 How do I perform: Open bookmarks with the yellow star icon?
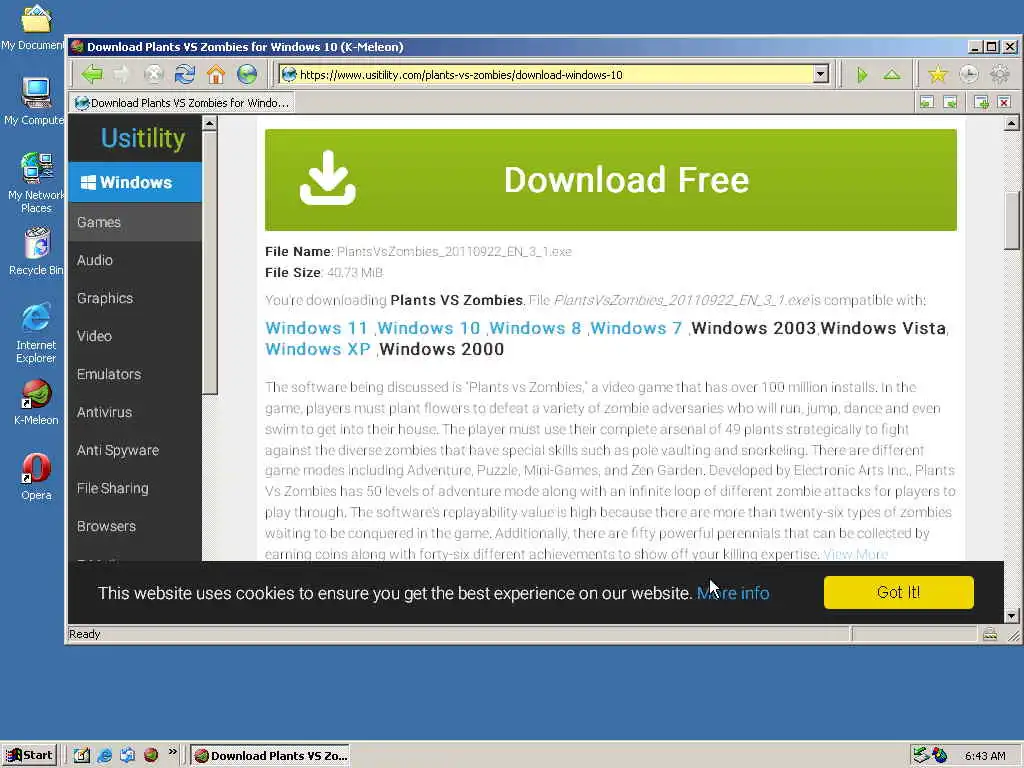tap(938, 74)
